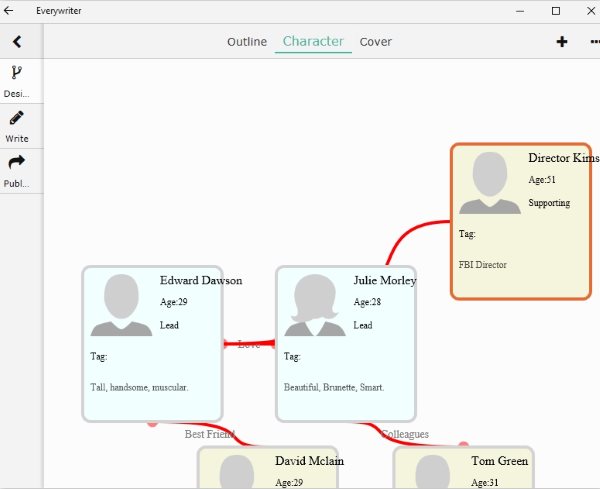Viewport: 600px width, 489px height.
Task: Click the Love relationship label
Action: click(x=249, y=344)
